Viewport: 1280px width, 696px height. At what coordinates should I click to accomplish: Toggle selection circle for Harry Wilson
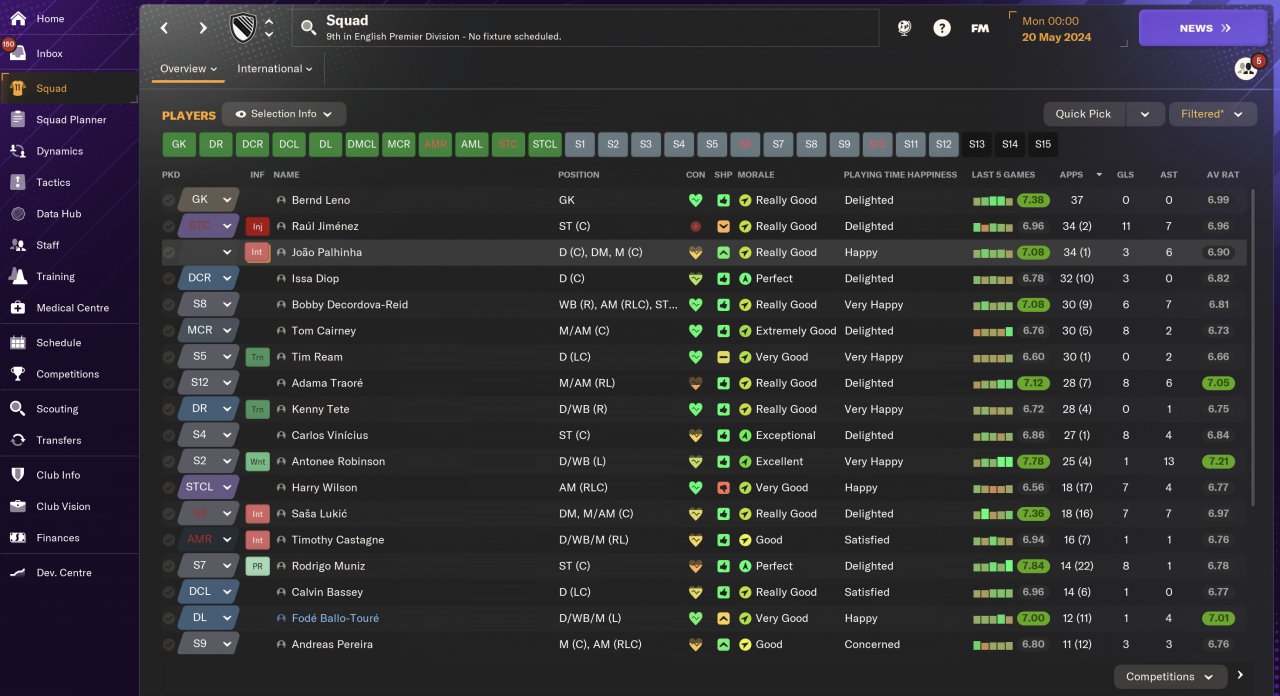(168, 487)
